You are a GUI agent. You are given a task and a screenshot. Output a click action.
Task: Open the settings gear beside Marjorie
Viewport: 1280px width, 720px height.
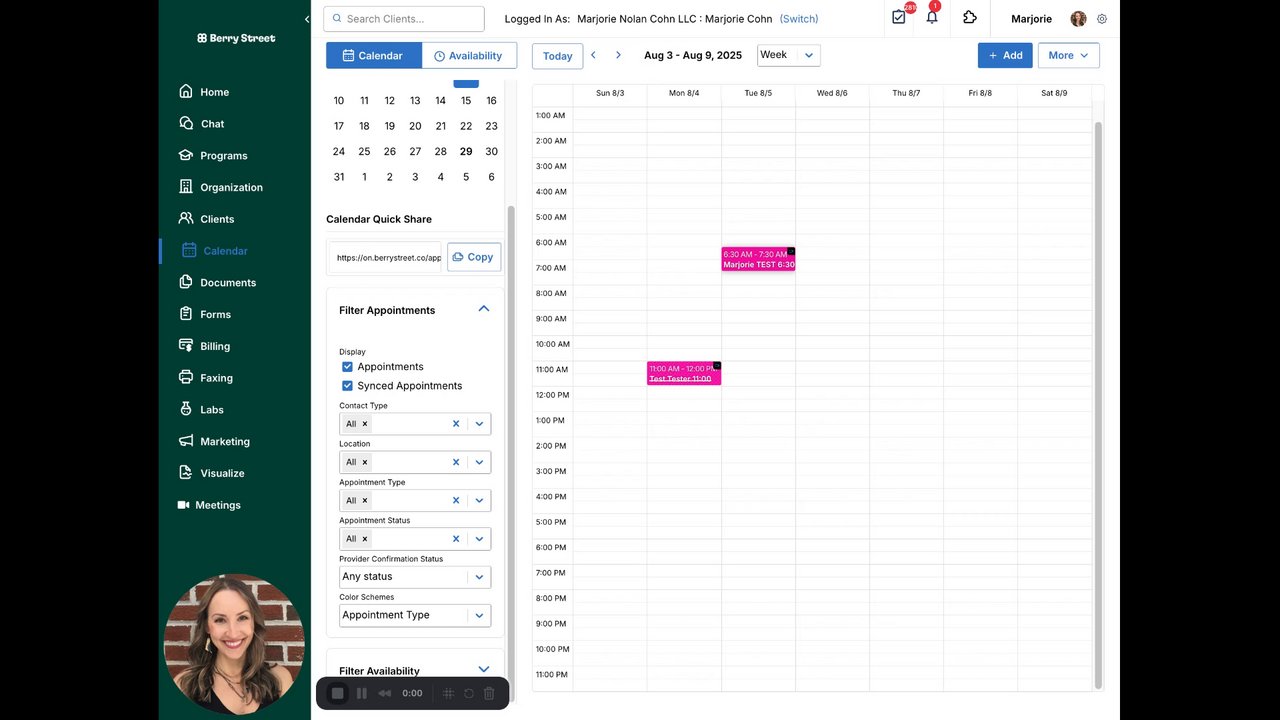[1102, 19]
